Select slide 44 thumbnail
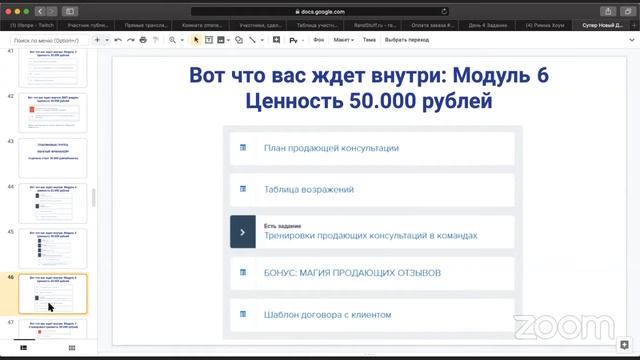The height and width of the screenshot is (360, 640). click(x=53, y=204)
